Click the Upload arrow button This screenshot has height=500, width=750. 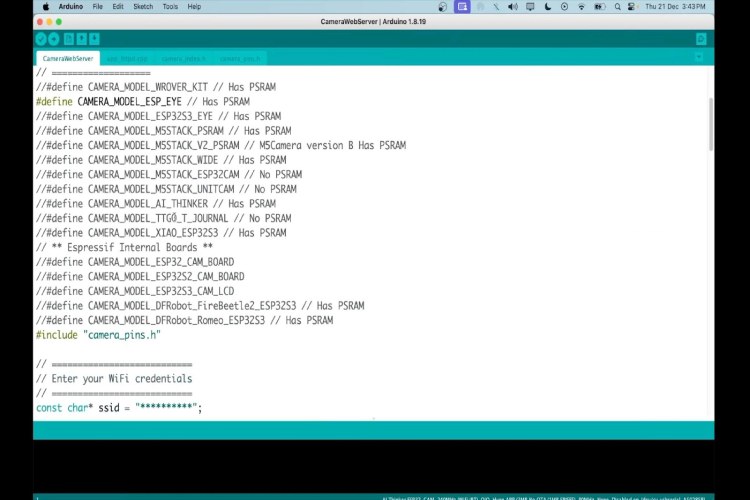tap(54, 39)
